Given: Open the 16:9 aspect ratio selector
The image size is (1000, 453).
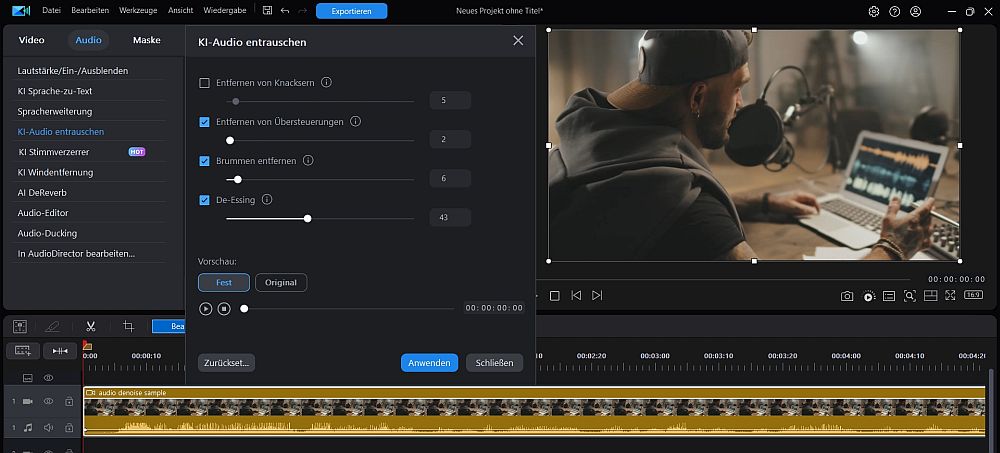Looking at the screenshot, I should (973, 295).
